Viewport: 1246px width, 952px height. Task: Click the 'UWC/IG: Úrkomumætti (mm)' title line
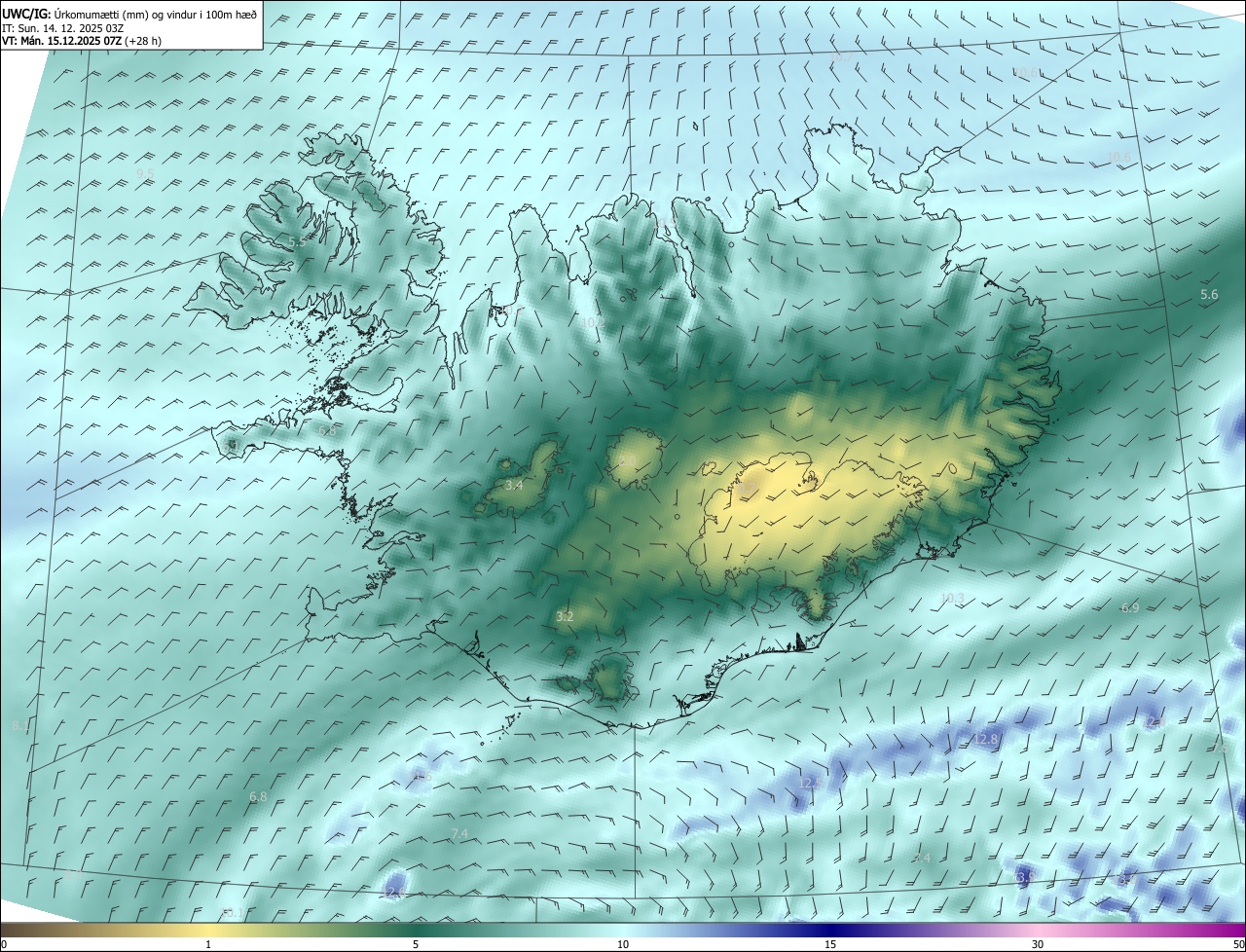129,15
